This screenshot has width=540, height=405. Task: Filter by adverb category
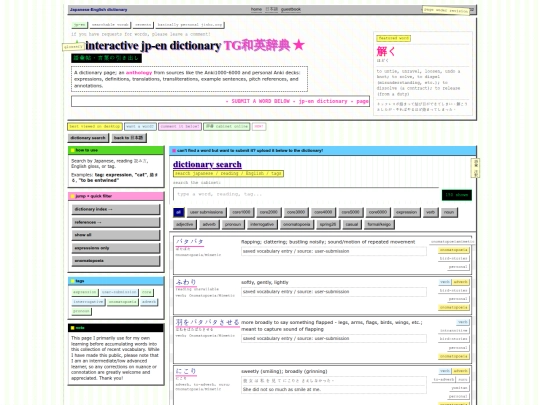209,225
